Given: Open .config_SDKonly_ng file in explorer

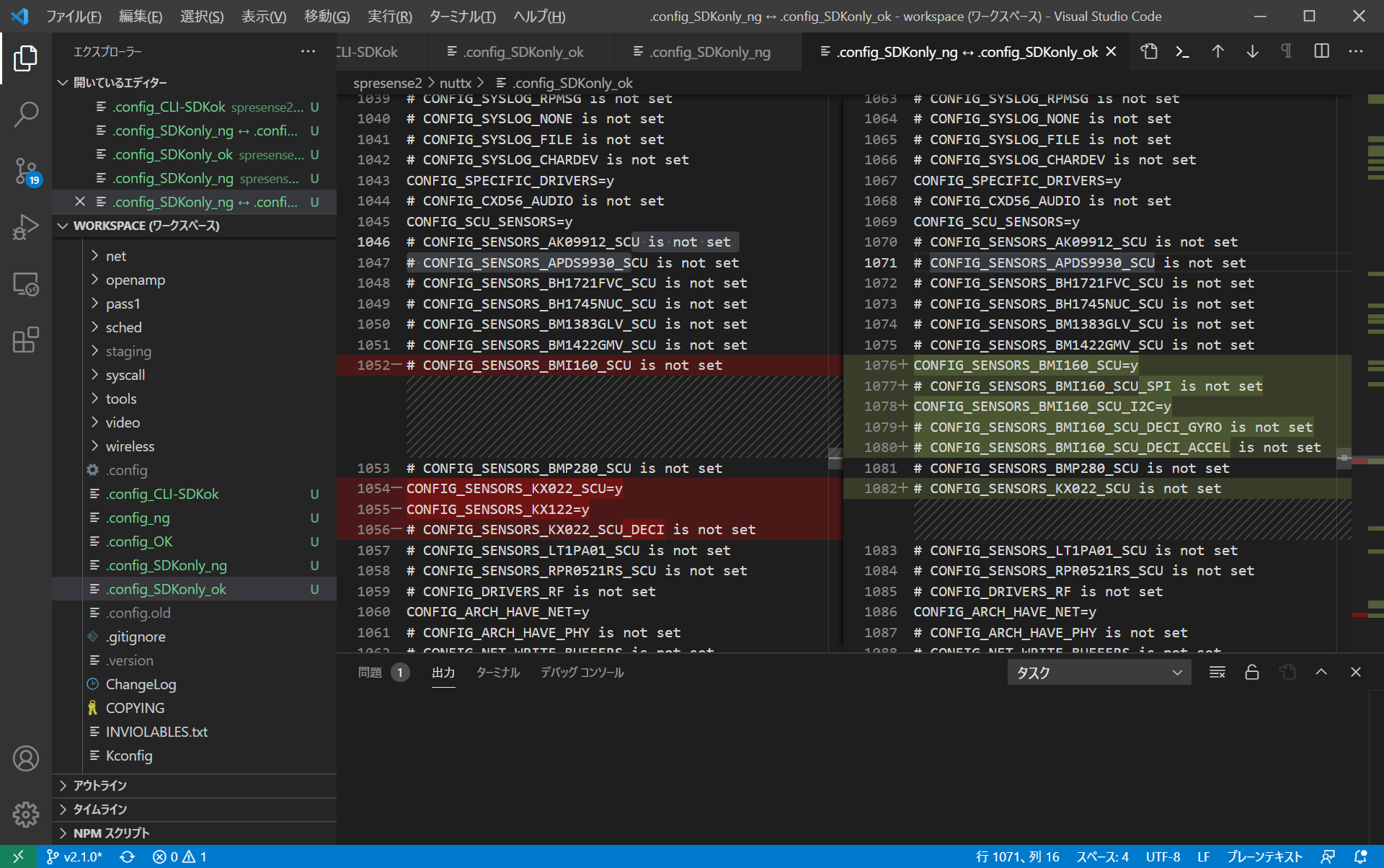Looking at the screenshot, I should click(167, 565).
